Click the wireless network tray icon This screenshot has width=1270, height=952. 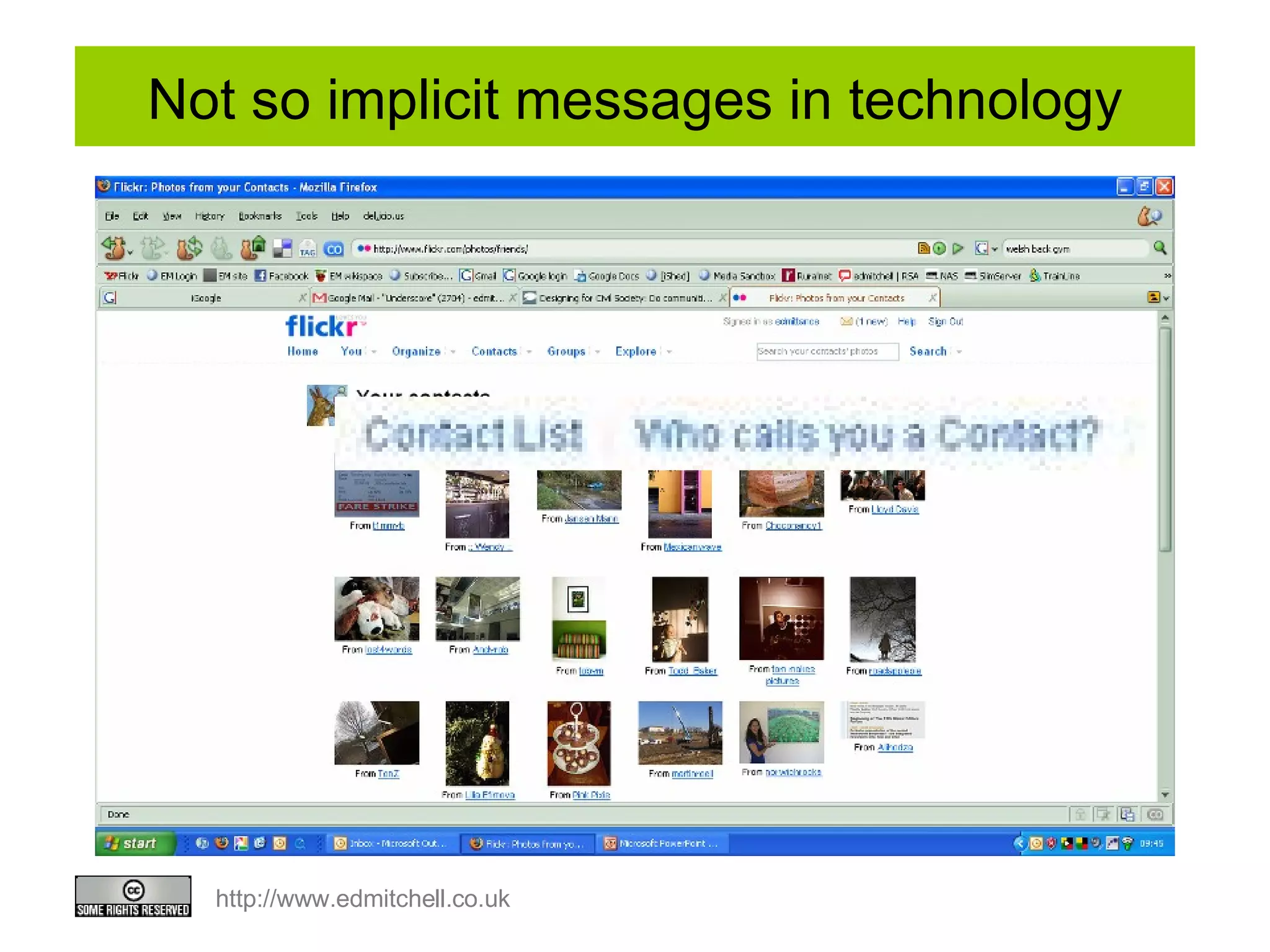1127,843
